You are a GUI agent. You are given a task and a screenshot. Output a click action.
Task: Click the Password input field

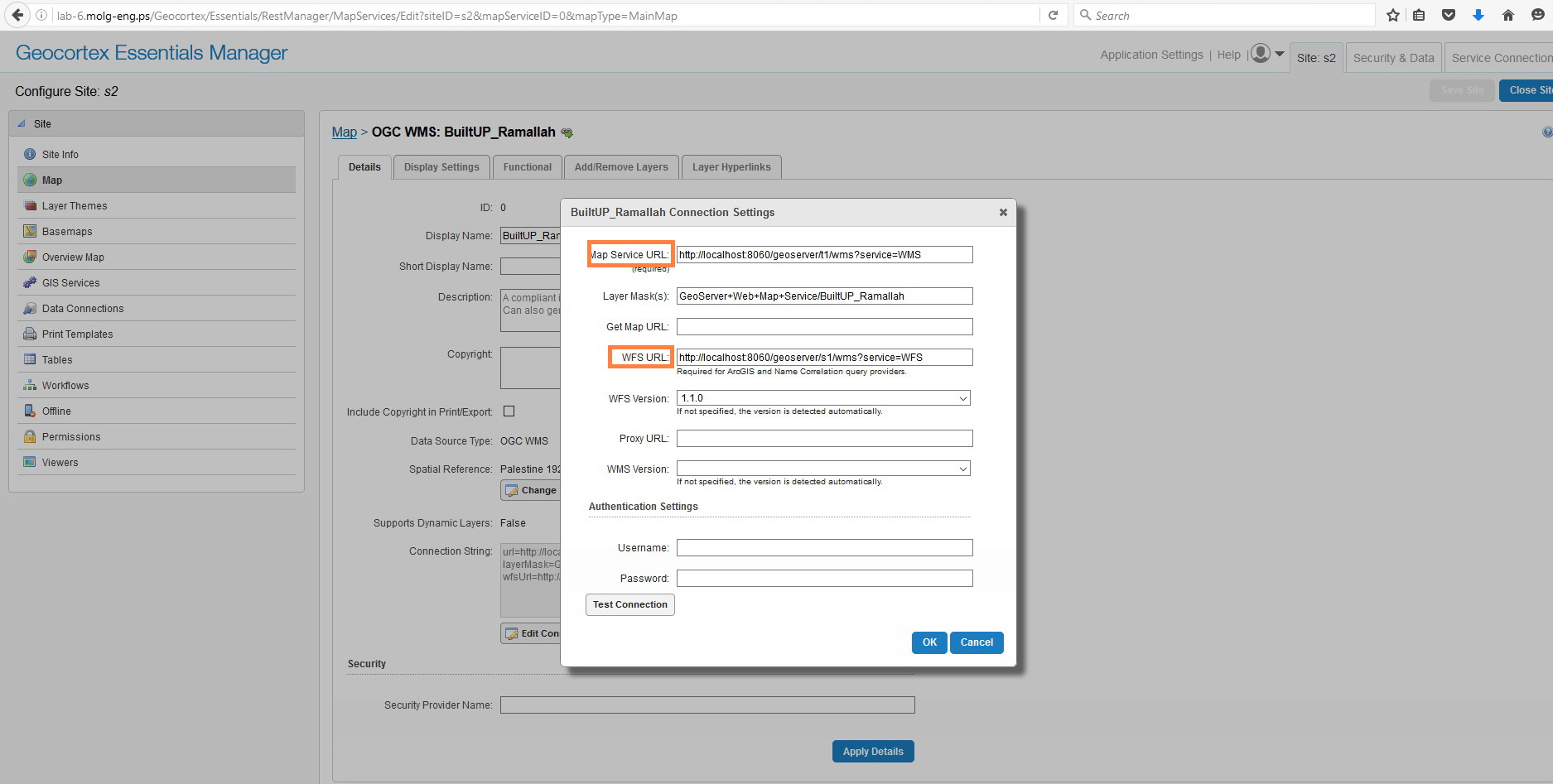pyautogui.click(x=825, y=579)
